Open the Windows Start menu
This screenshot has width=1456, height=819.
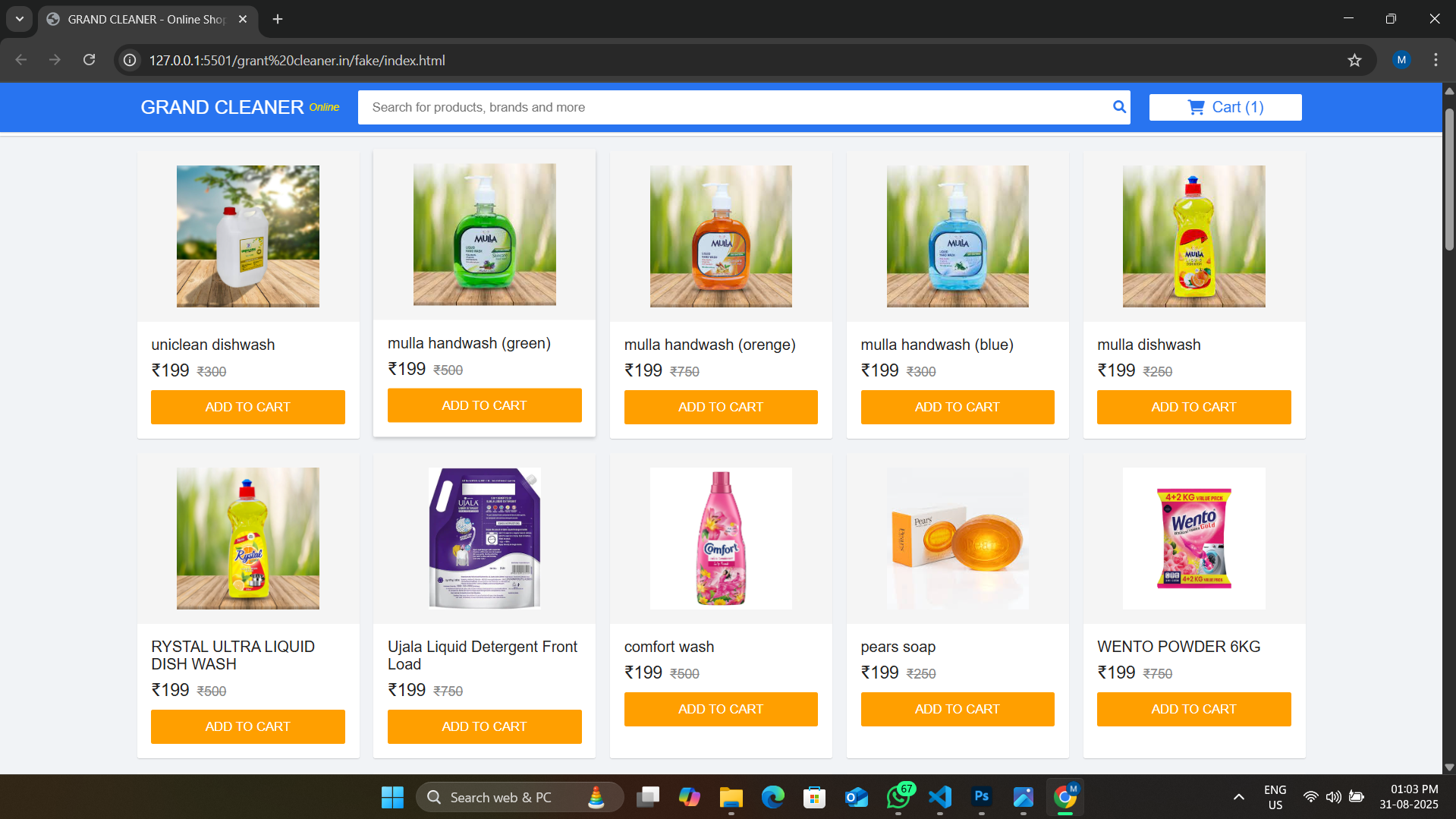(x=392, y=797)
